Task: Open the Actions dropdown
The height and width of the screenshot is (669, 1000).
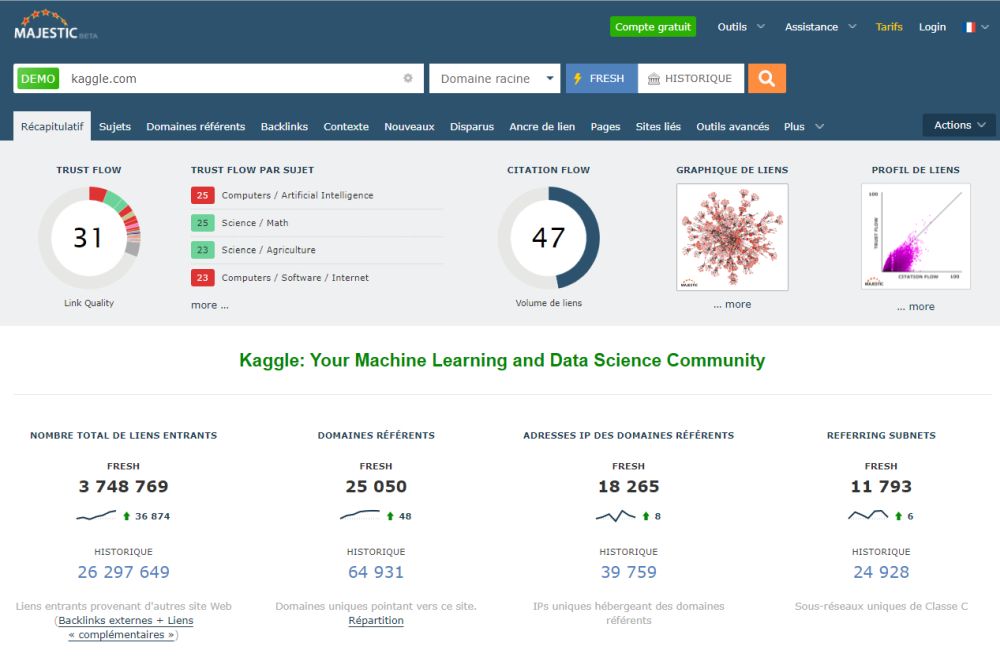Action: [x=960, y=125]
